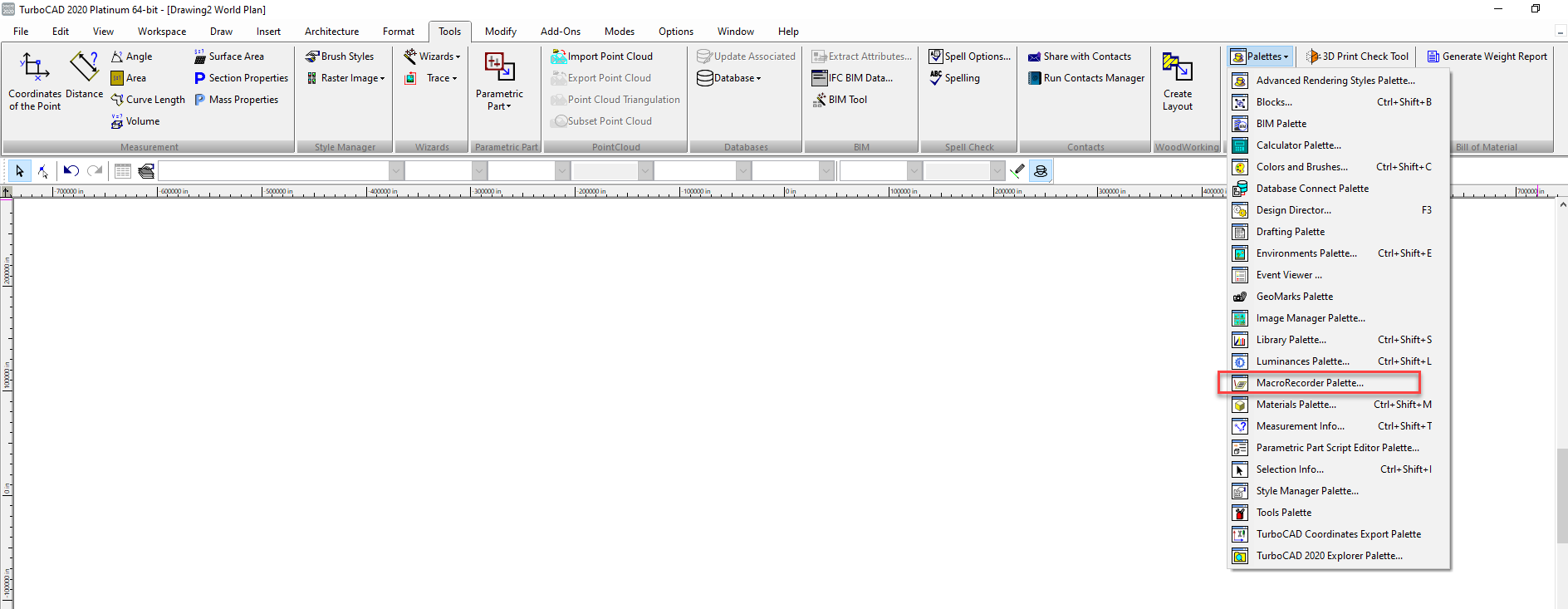1568x609 pixels.
Task: Toggle the highlighted stamp icon beside the brush
Action: [x=1041, y=171]
